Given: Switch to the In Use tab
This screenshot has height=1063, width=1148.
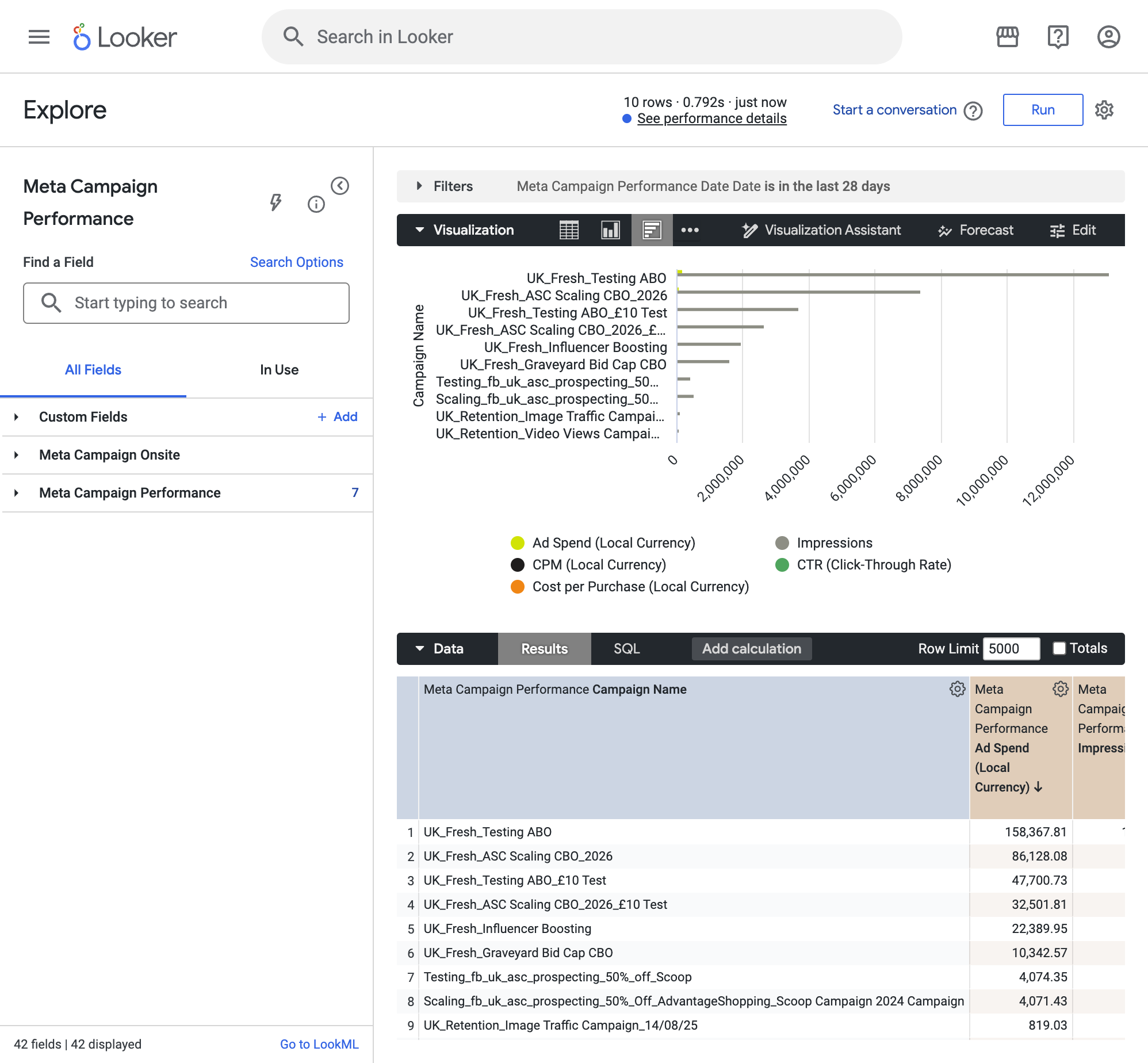Looking at the screenshot, I should (279, 370).
